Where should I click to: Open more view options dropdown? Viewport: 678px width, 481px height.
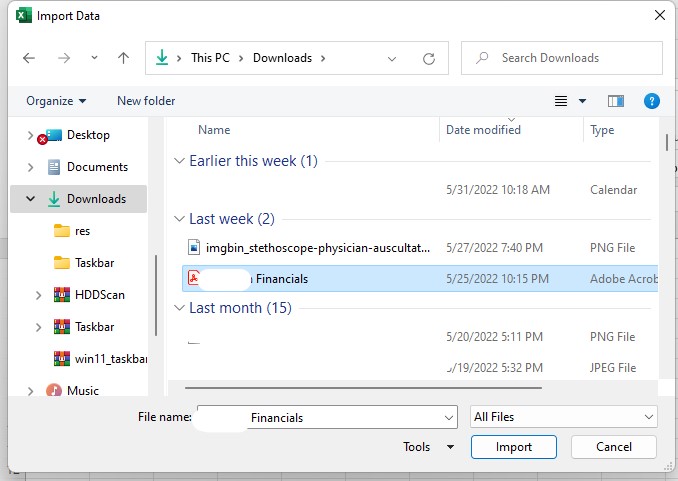pos(582,101)
